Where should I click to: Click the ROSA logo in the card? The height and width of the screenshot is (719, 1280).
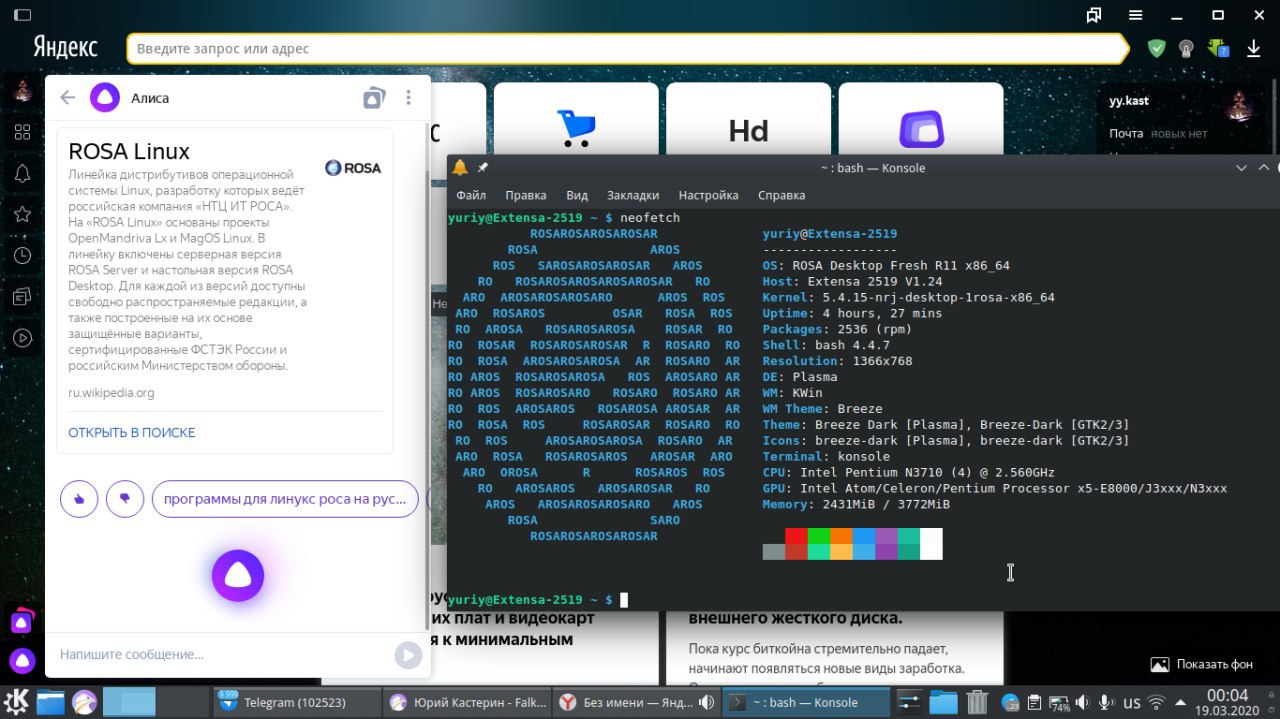(353, 168)
